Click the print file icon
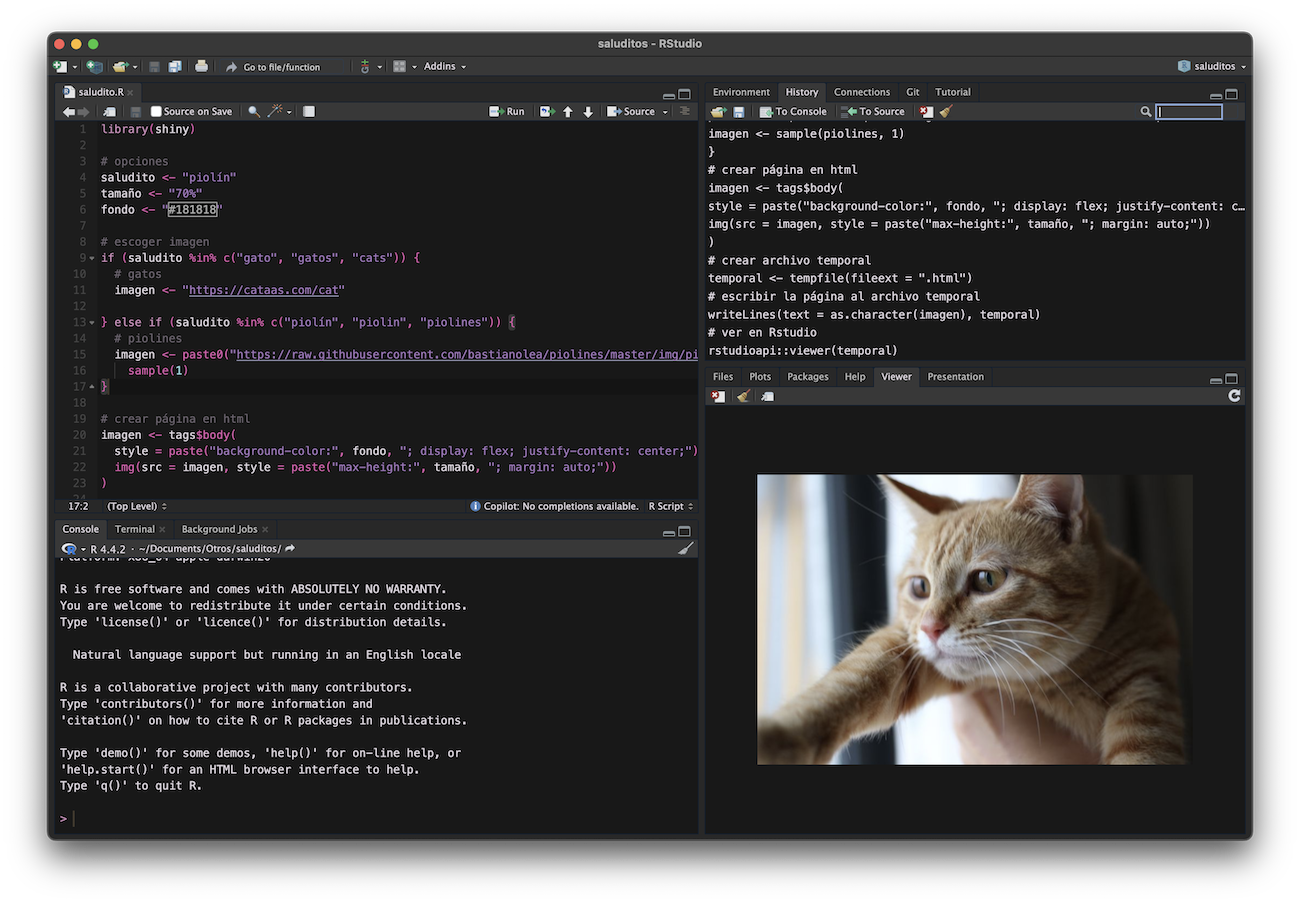 tap(201, 67)
